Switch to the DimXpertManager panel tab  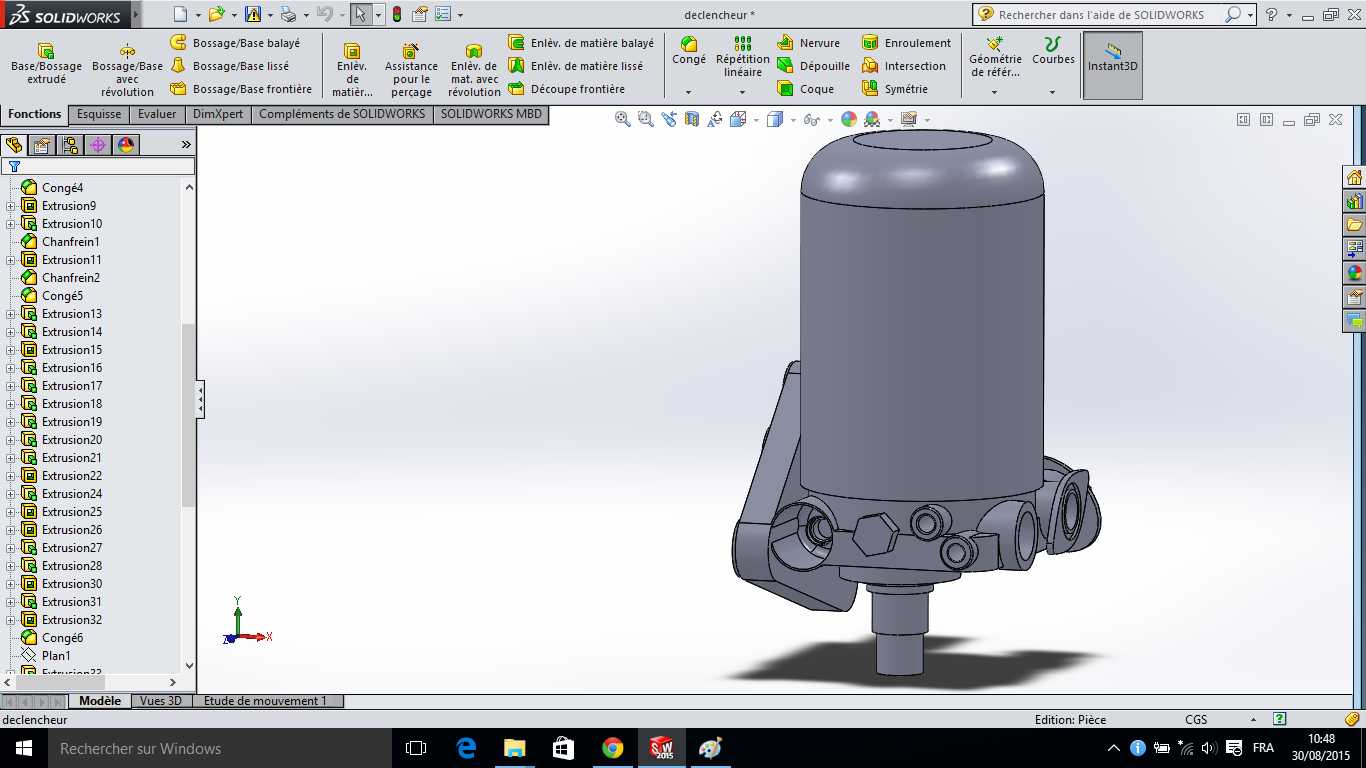point(98,145)
